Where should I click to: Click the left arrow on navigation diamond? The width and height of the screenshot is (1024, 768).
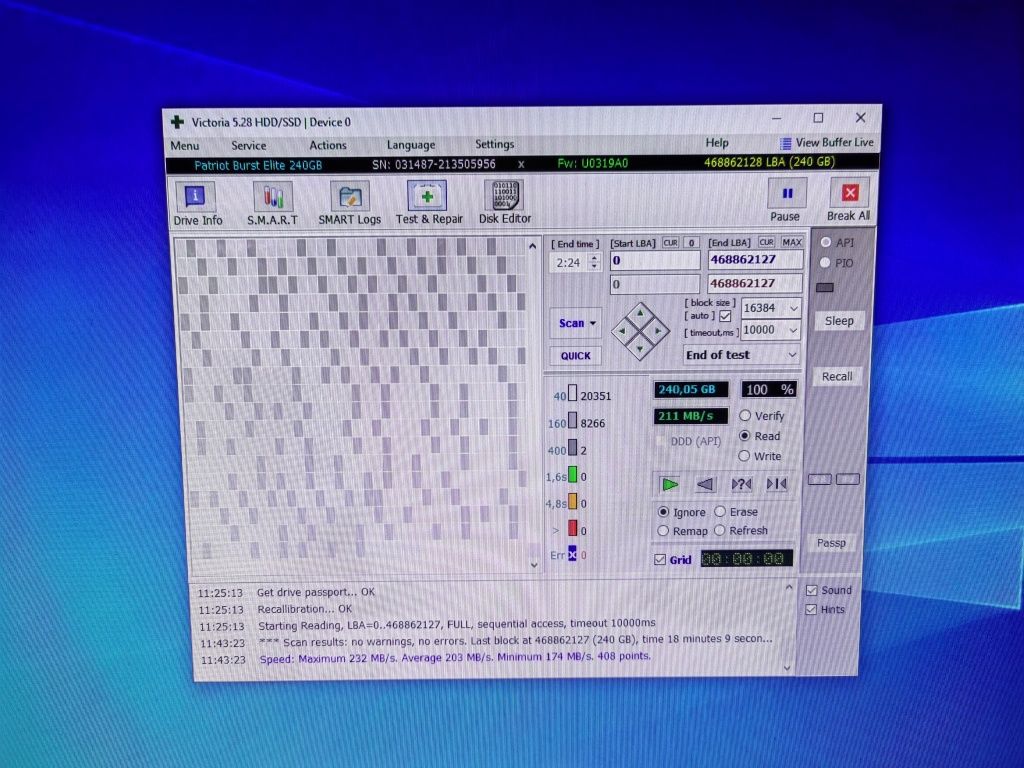point(622,331)
